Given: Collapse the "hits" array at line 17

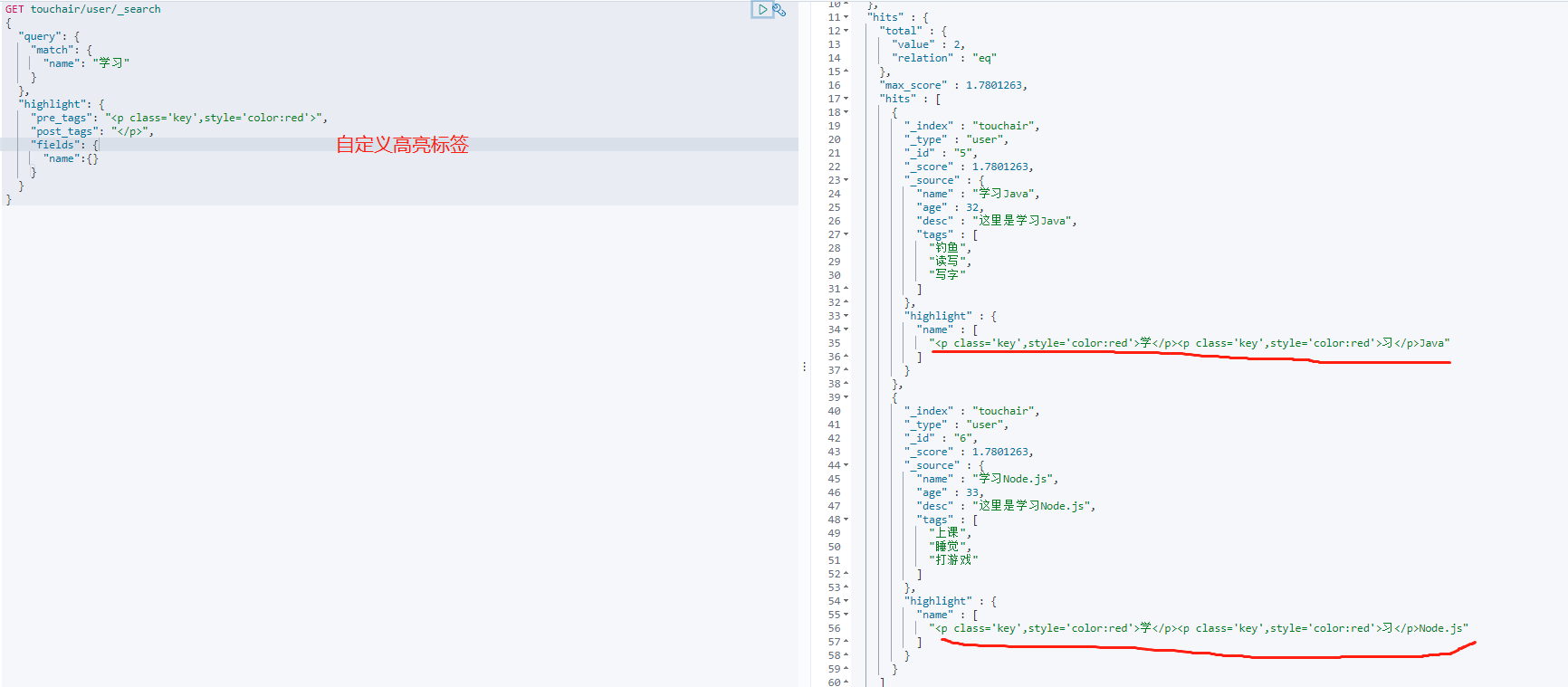Looking at the screenshot, I should tap(846, 99).
